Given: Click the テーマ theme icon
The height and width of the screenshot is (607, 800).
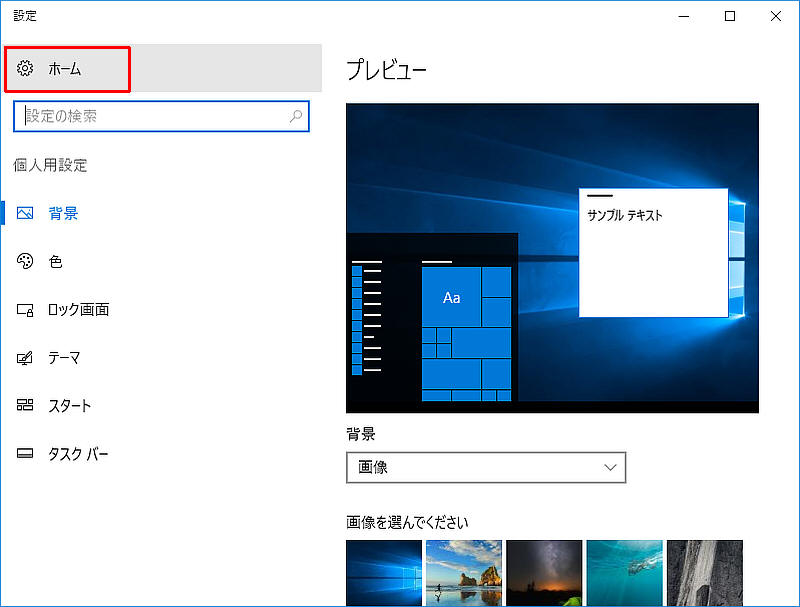Looking at the screenshot, I should point(25,358).
